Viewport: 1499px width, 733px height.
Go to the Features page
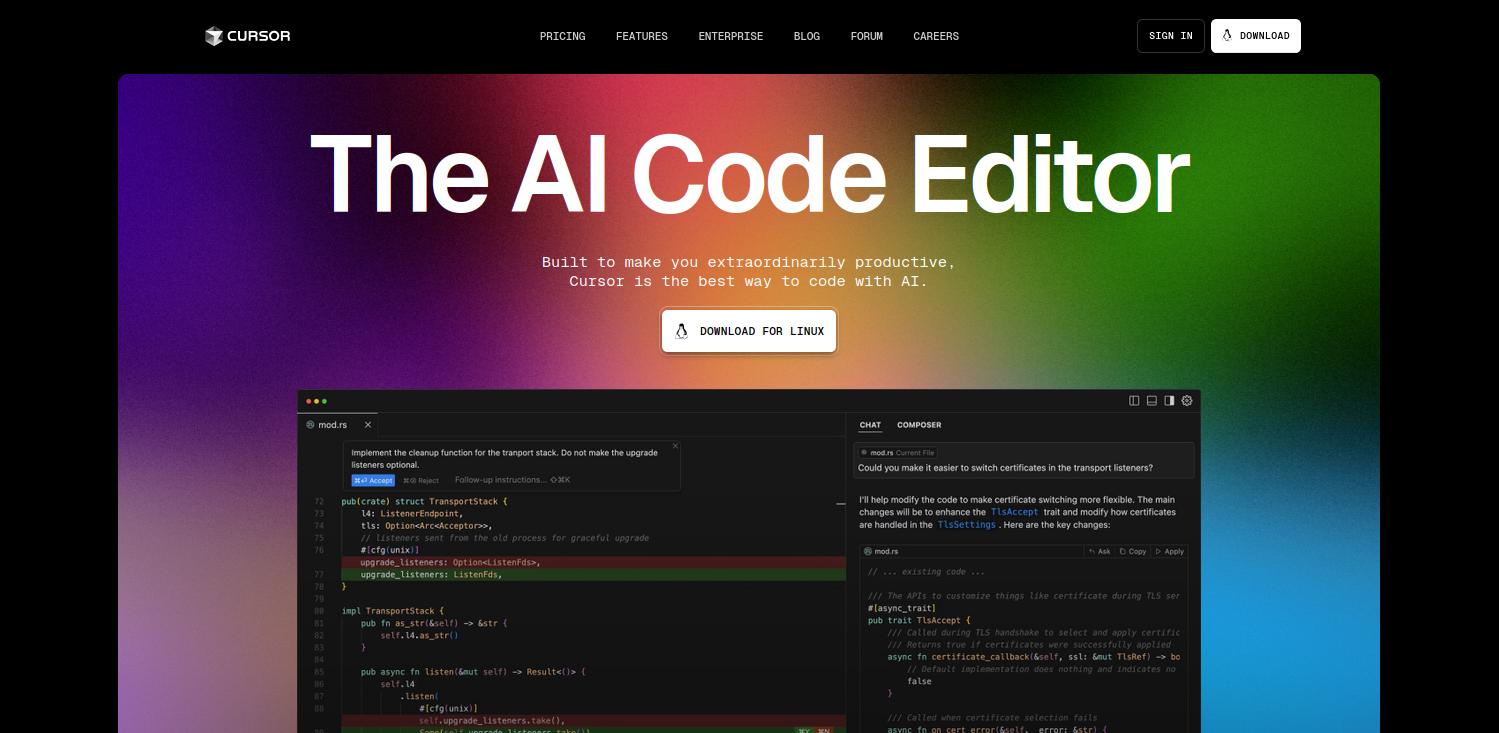(x=642, y=36)
